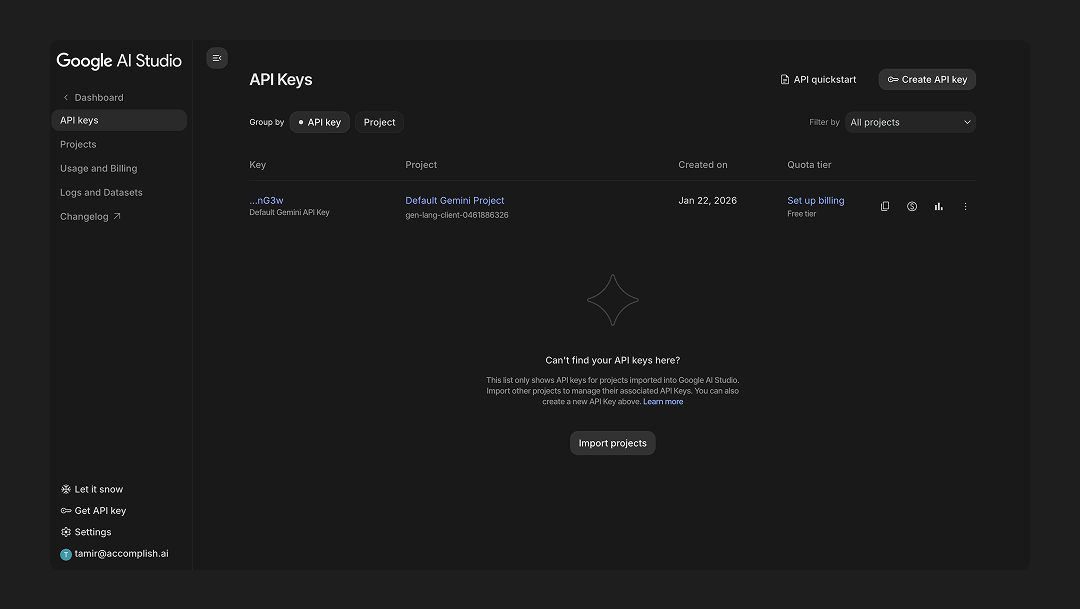Select API keys in sidebar

[x=119, y=120]
